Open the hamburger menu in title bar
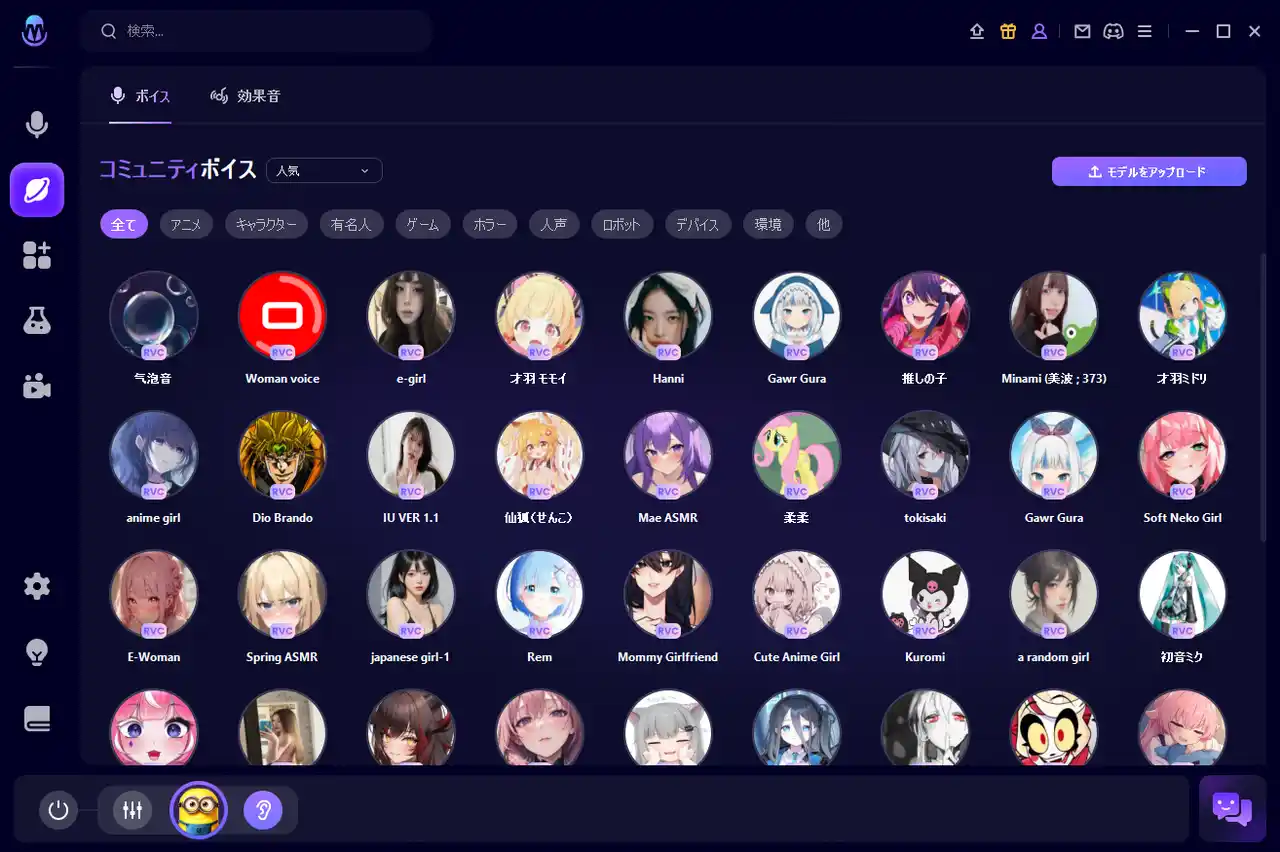 tap(1145, 31)
